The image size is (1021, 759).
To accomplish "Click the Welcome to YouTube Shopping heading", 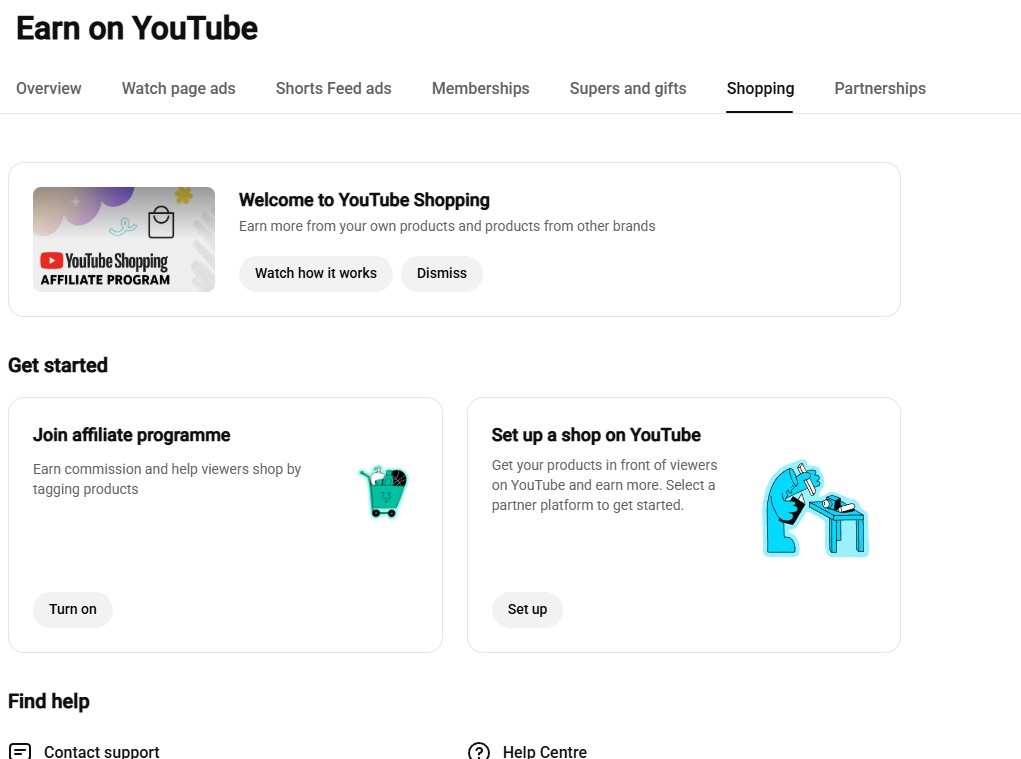I will [x=364, y=200].
